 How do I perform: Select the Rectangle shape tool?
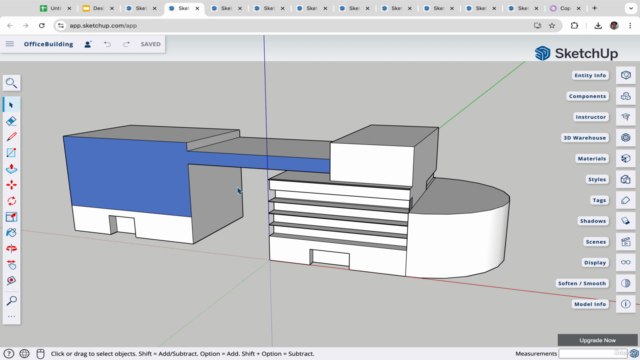click(x=11, y=153)
